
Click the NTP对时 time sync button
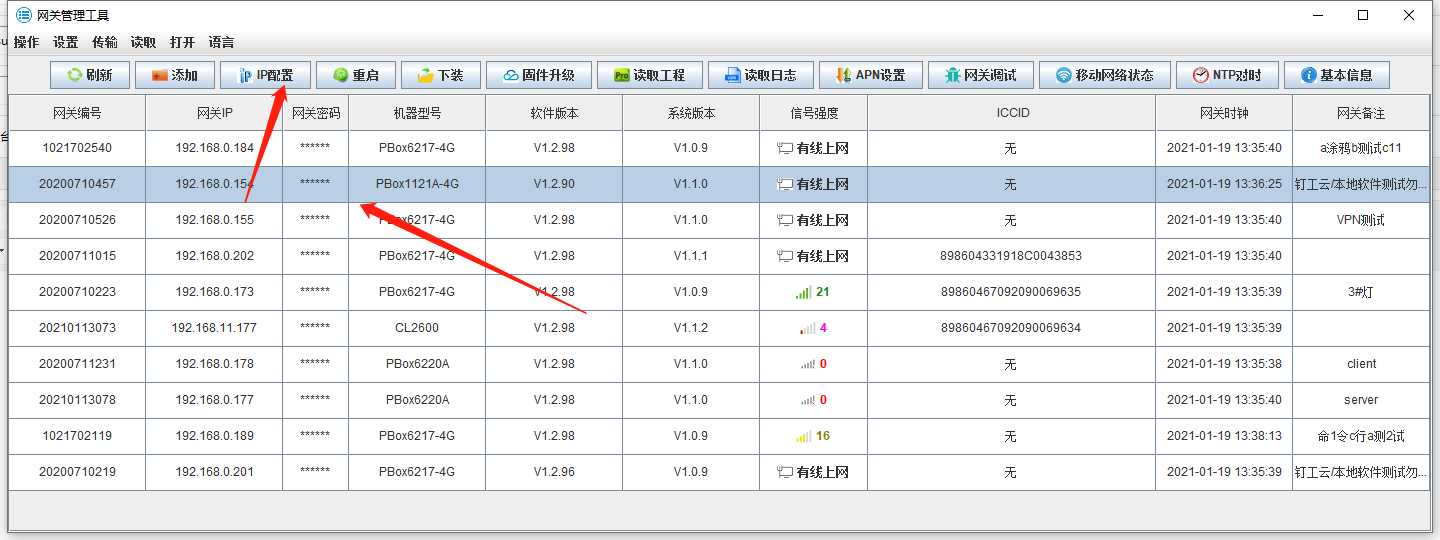tap(1226, 75)
